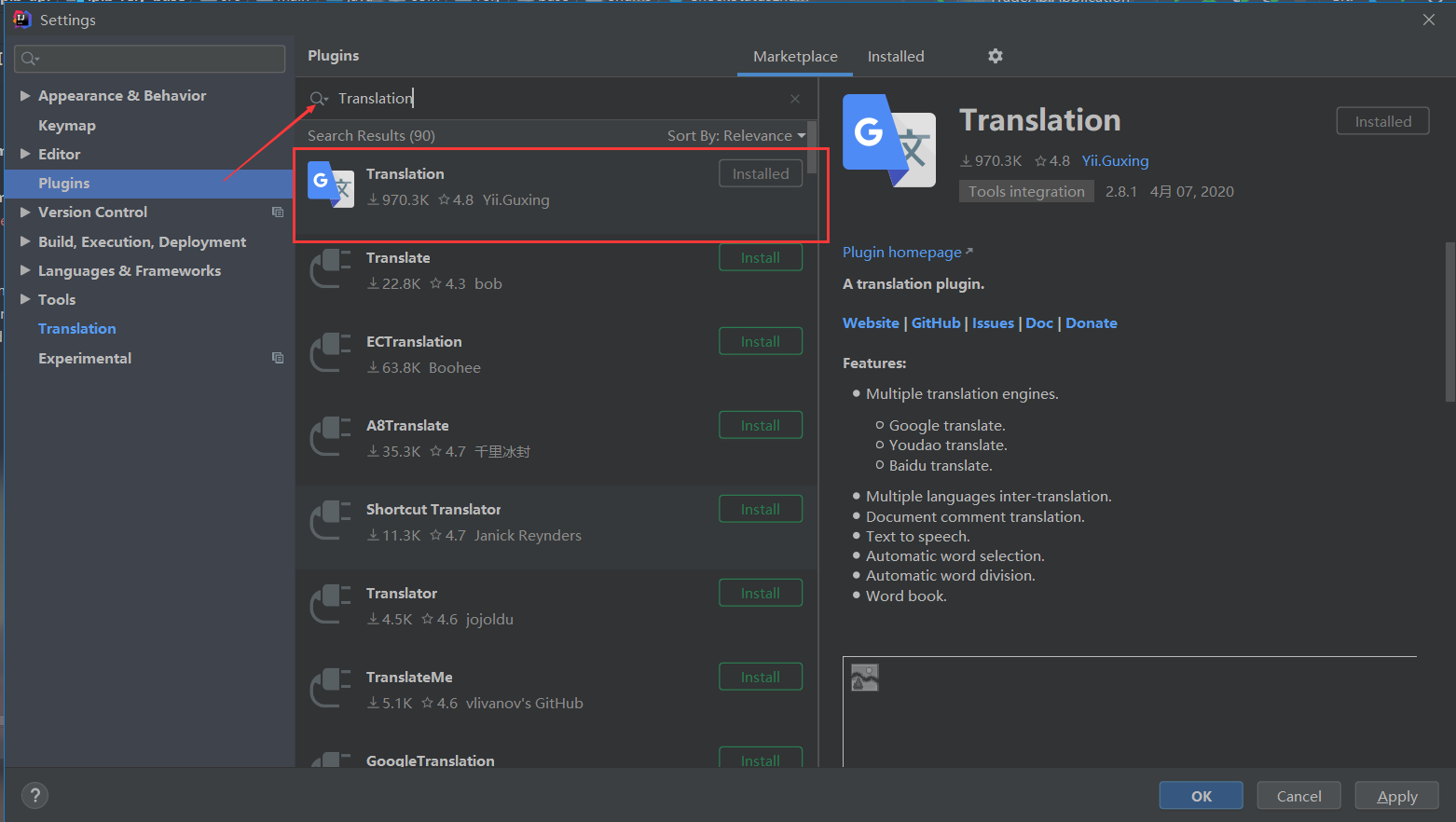
Task: Open the Donate link
Action: click(1092, 323)
